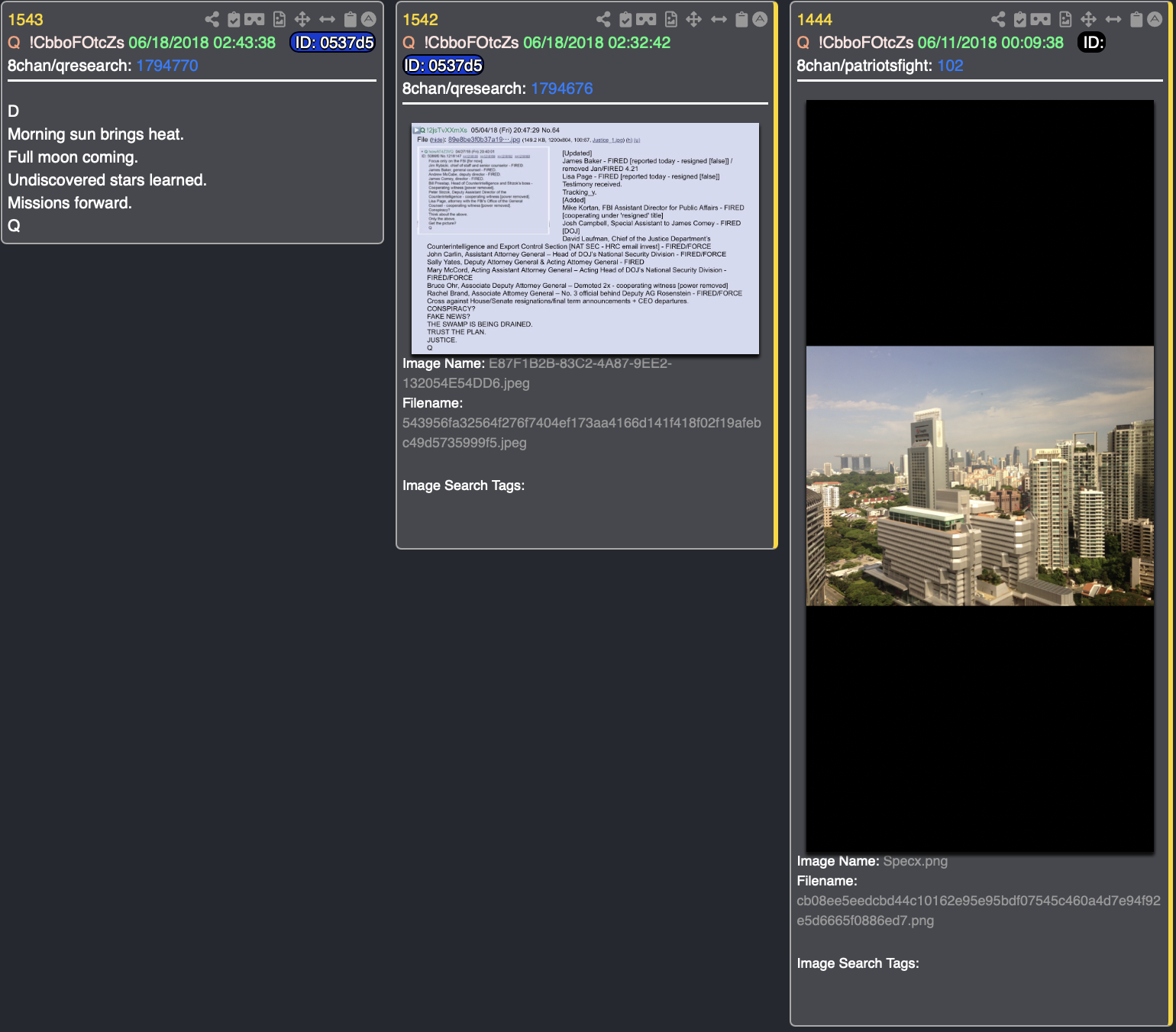Click 'Image Search Tags:' label in post 1444
Viewport: 1176px width, 1032px height.
coord(858,963)
